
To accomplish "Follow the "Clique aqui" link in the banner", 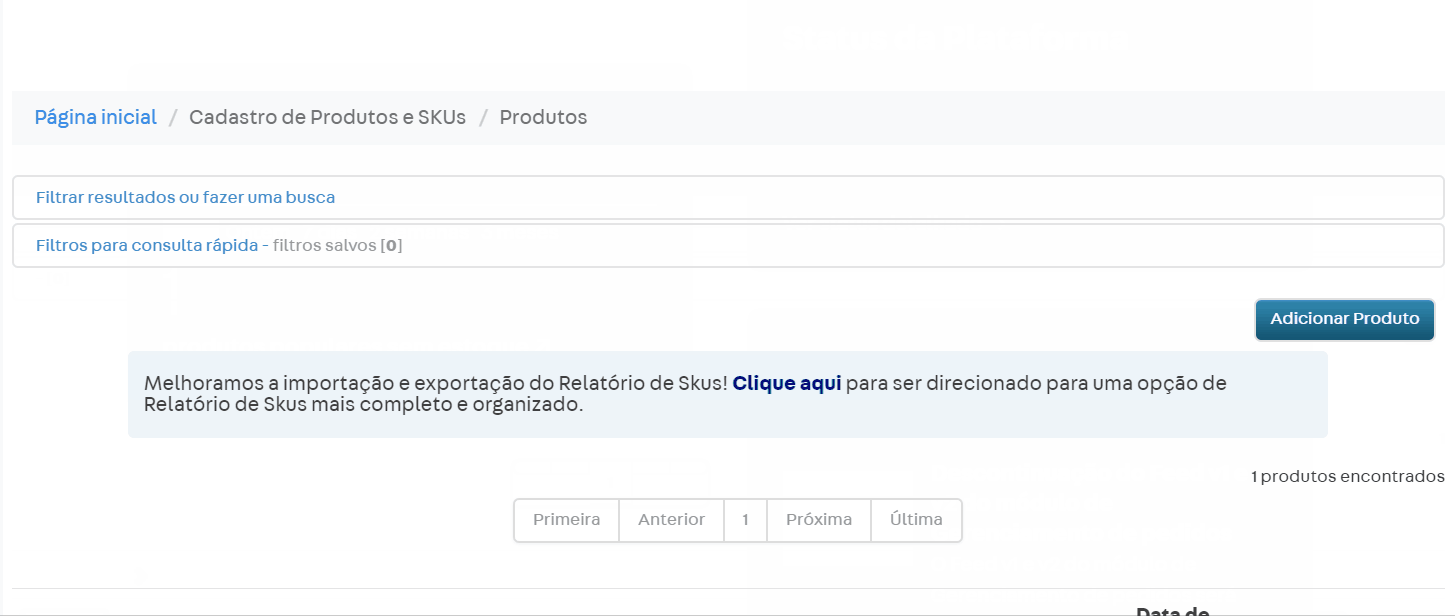I will [x=786, y=383].
